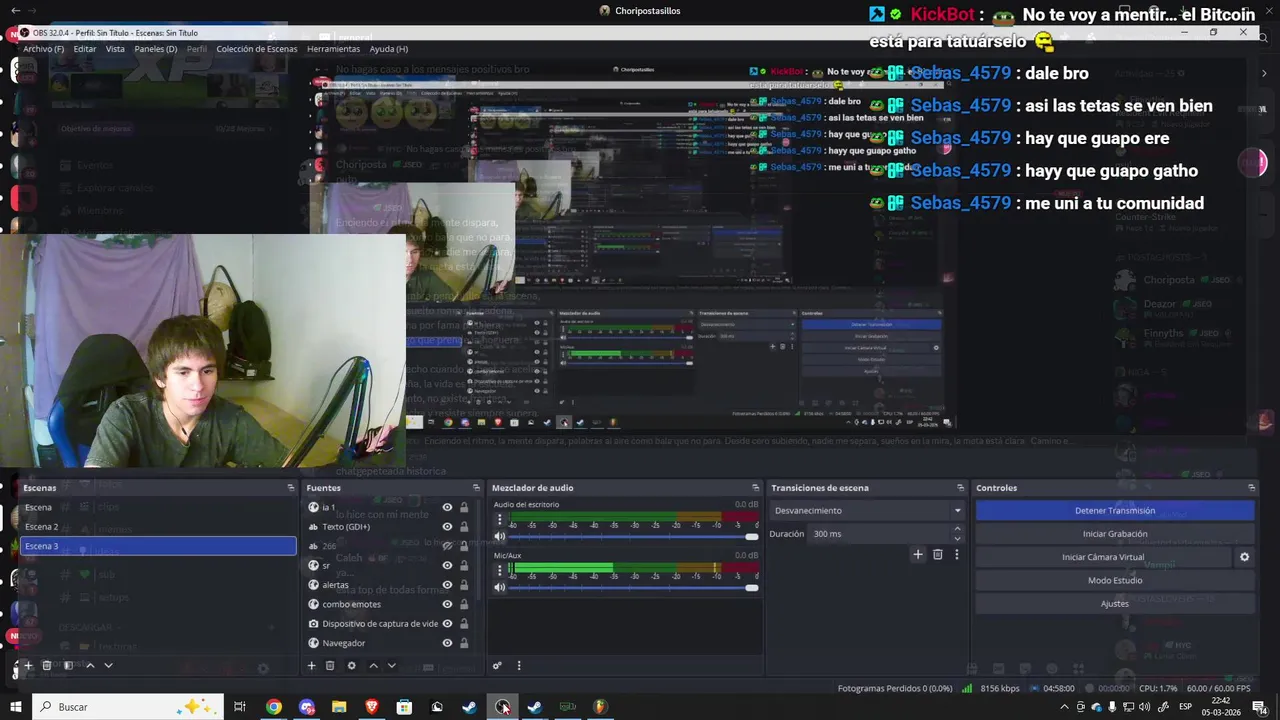Open advanced audio properties gears icon
1280x720 pixels.
pyautogui.click(x=497, y=665)
